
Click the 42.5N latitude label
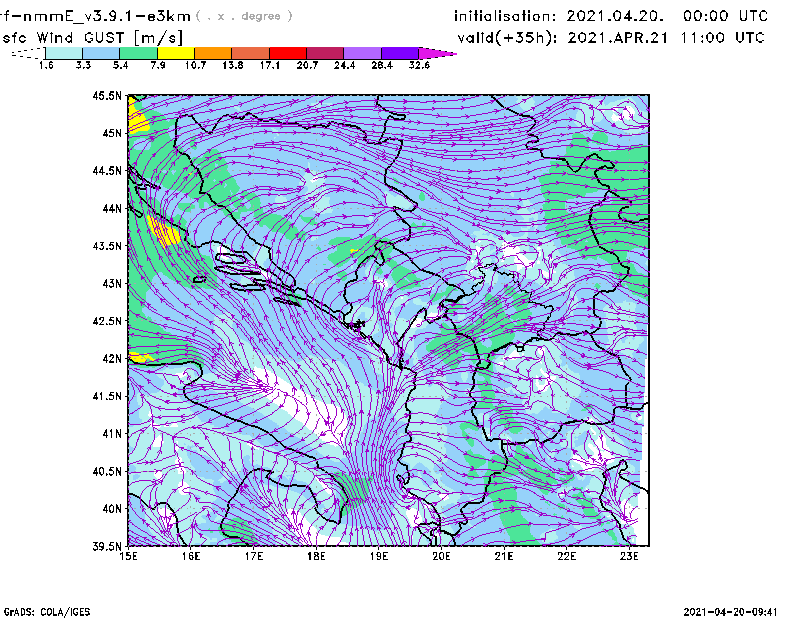coord(107,321)
